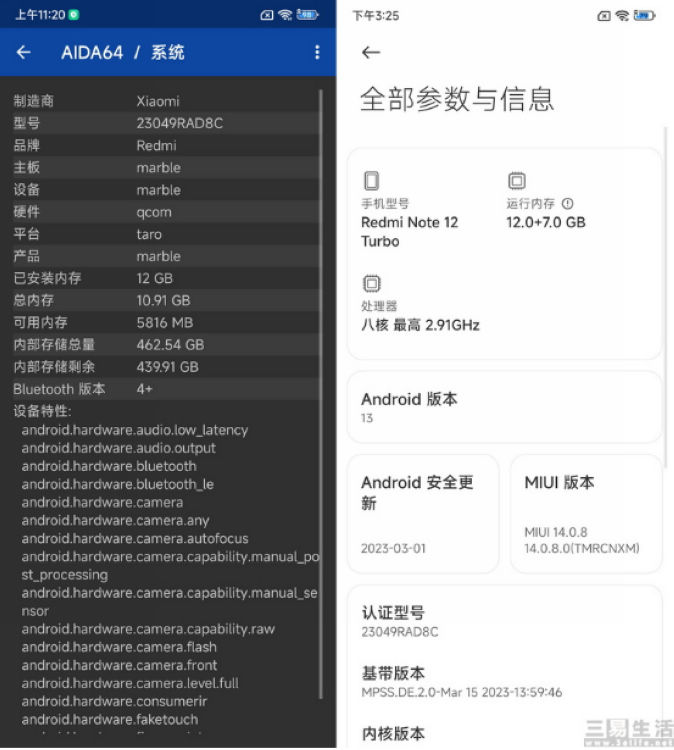674x750 pixels.
Task: Tap the info icon next to 运行内存
Action: [x=567, y=204]
